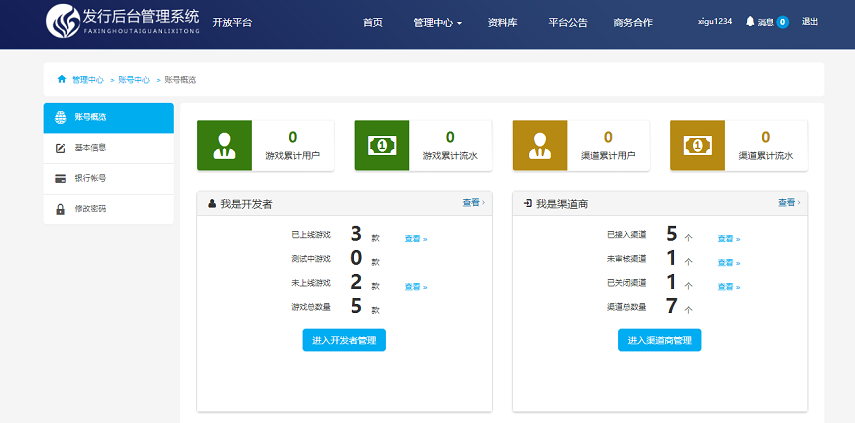
Task: Select the globe icon beside 账号概览
Action: [x=61, y=117]
